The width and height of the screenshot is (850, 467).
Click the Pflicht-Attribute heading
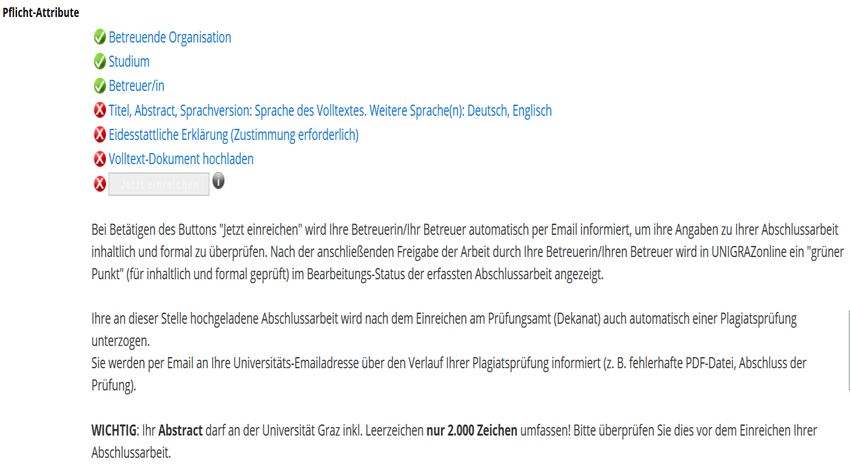point(41,12)
